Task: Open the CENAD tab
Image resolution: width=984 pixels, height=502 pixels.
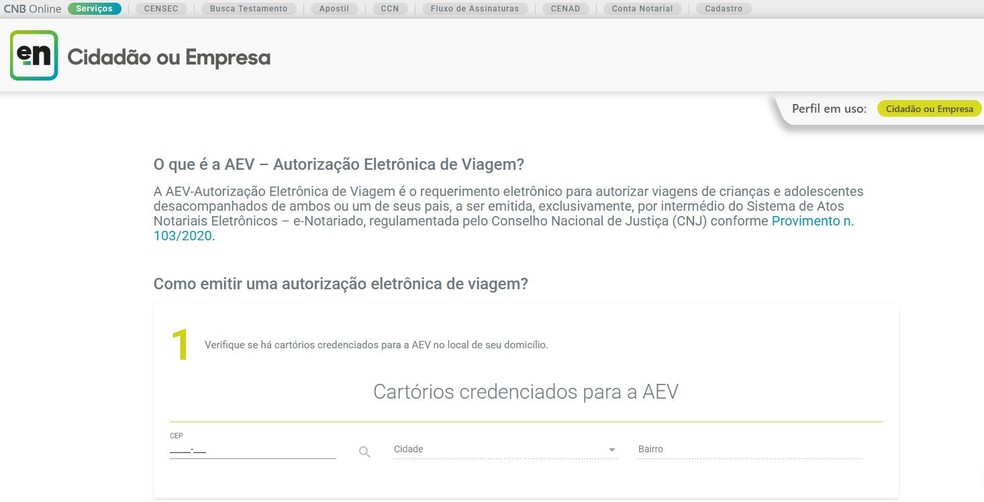Action: pyautogui.click(x=565, y=9)
